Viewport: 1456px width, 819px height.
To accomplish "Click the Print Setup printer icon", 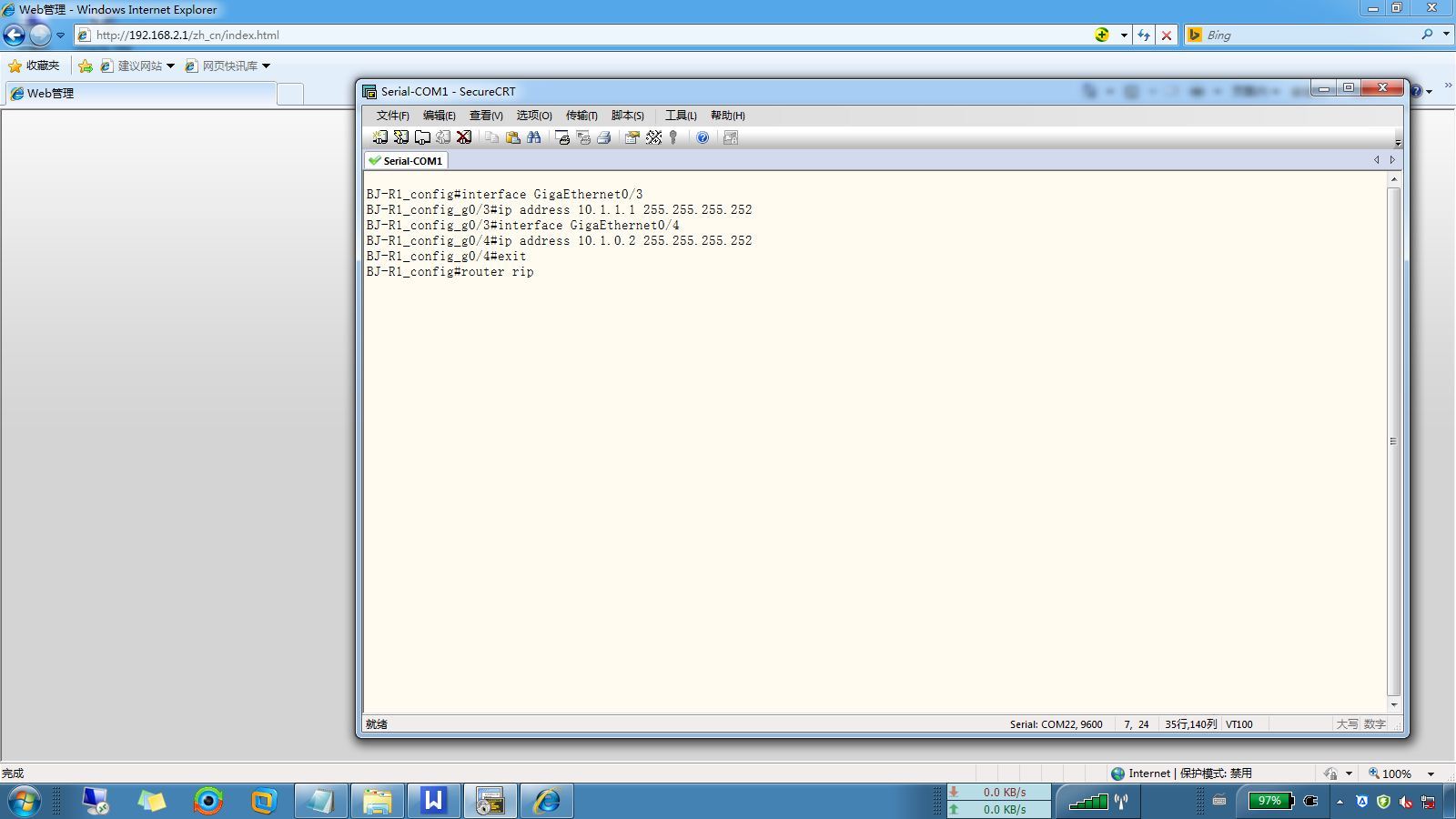I will pos(603,137).
